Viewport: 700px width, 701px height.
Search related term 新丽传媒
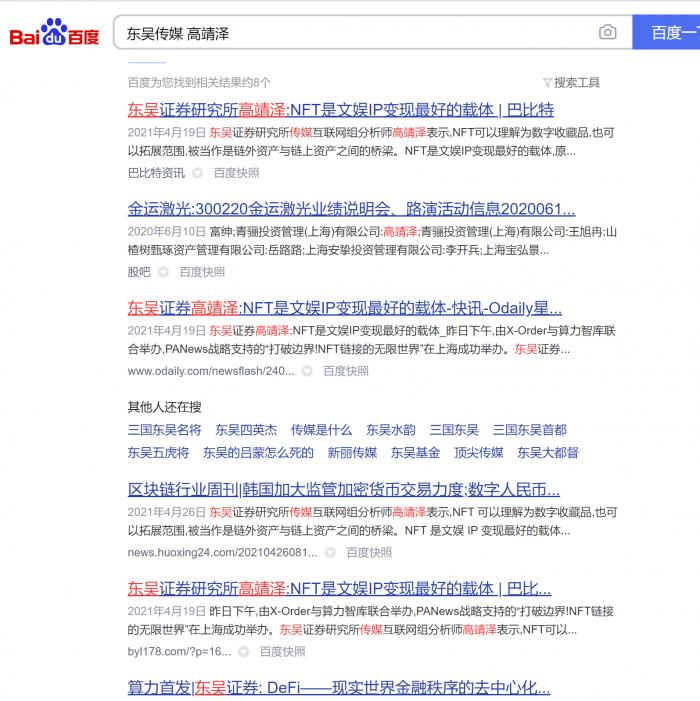click(352, 452)
